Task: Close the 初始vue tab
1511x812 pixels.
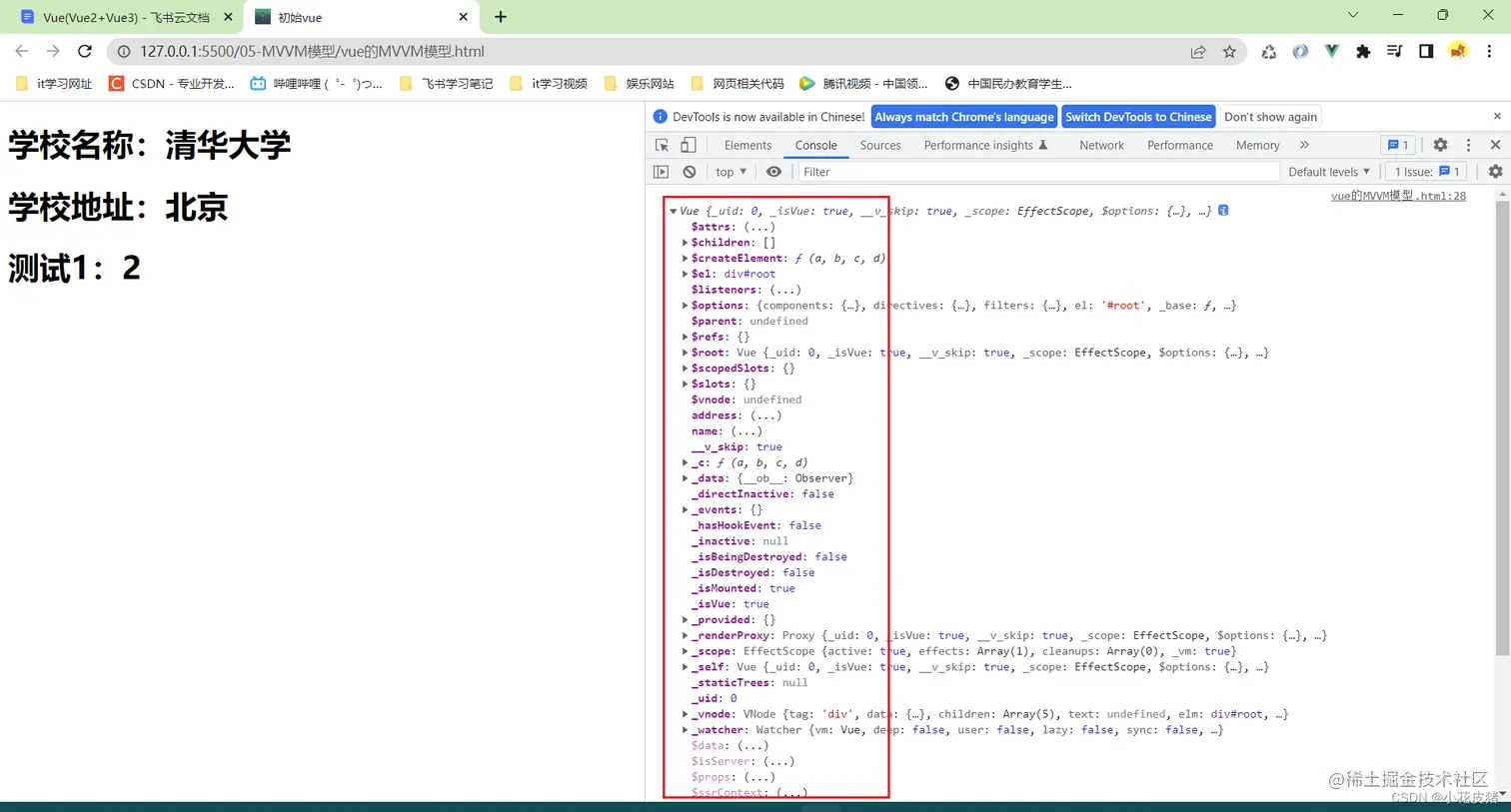Action: [x=463, y=17]
